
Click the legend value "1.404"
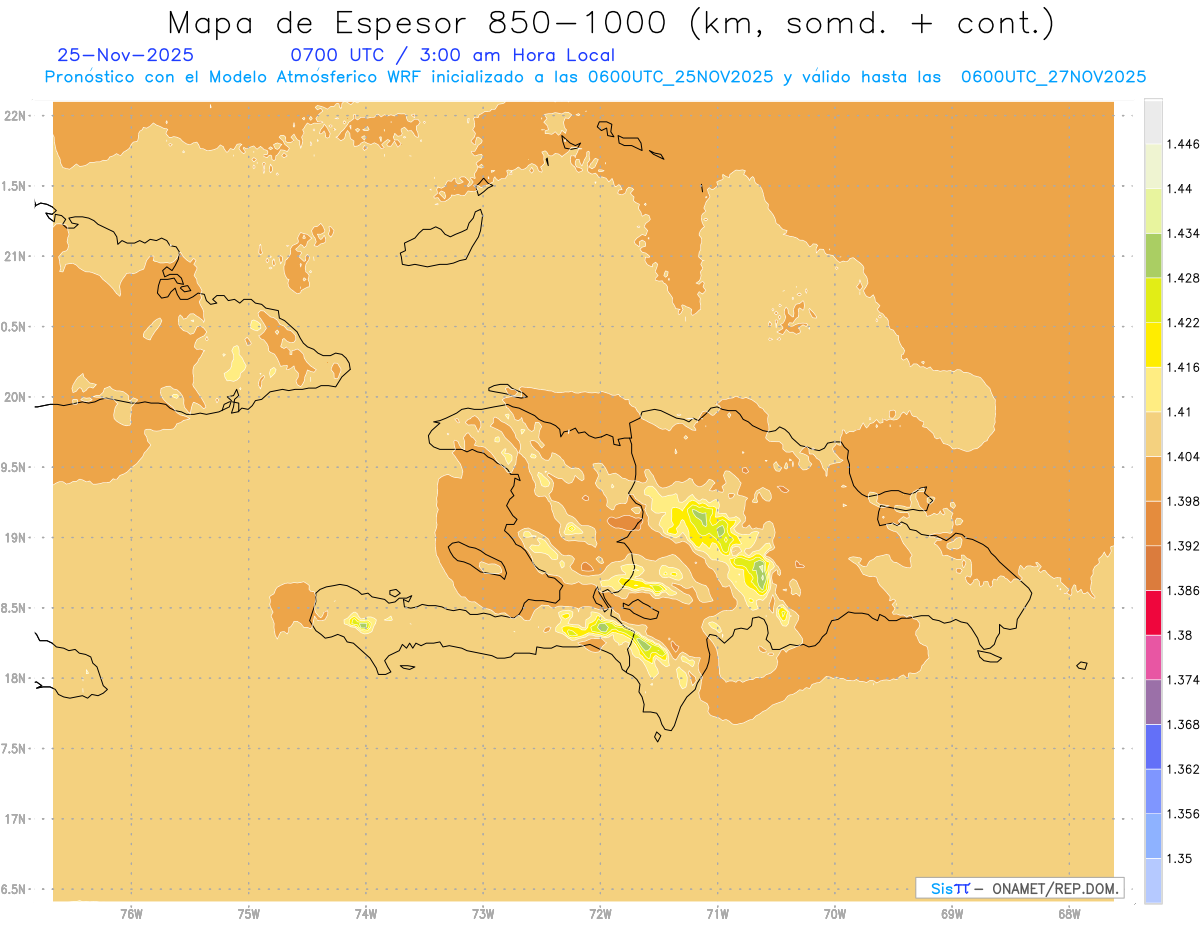click(1183, 456)
